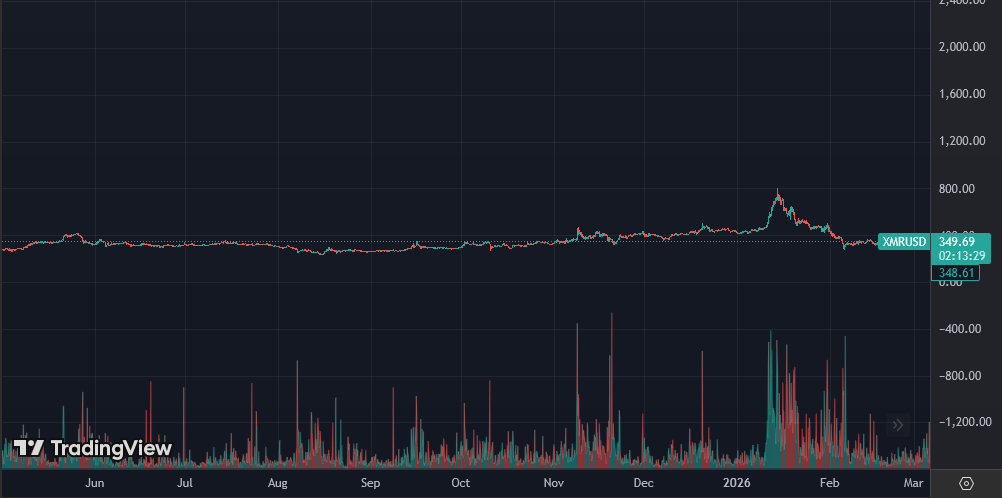Click the 349.69 current price label
This screenshot has height=498, width=1002.
pos(957,242)
